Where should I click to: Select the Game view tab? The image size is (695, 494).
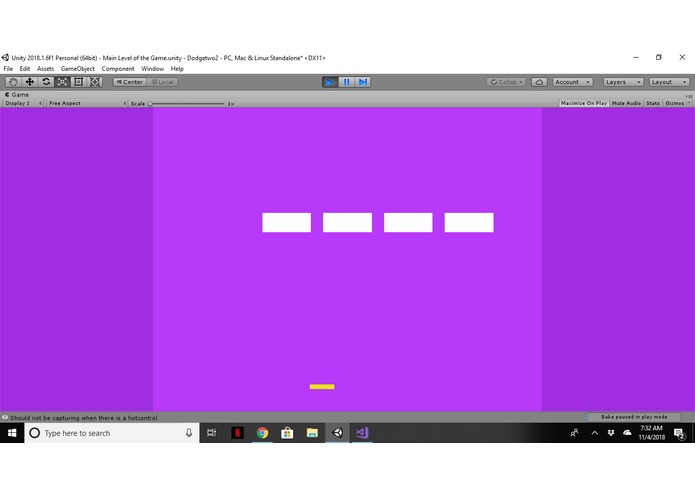[x=17, y=94]
